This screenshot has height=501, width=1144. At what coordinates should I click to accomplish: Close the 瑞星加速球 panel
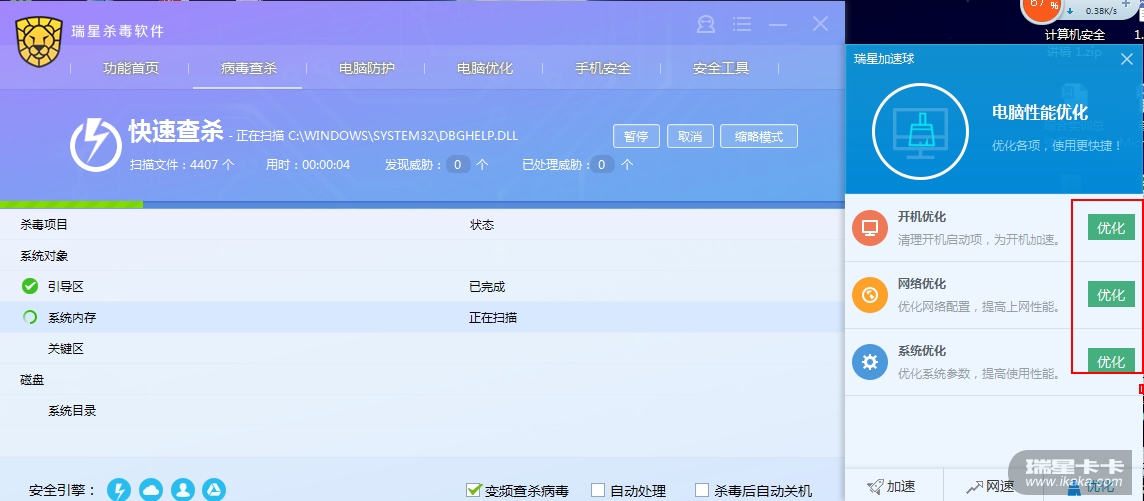click(x=1126, y=59)
